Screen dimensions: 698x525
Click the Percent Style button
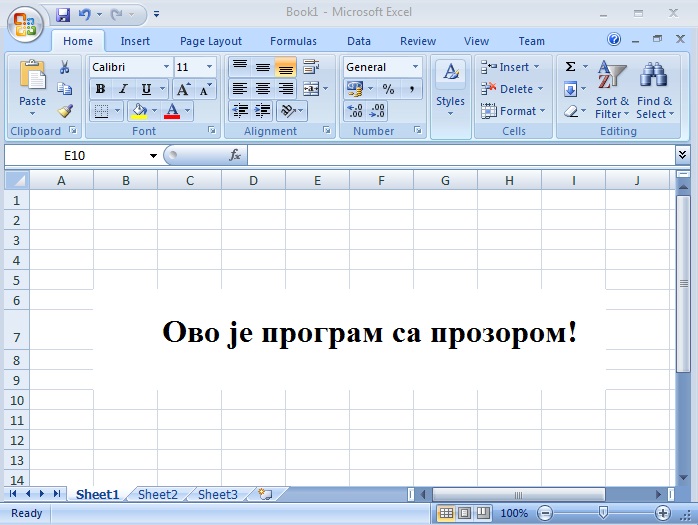coord(388,89)
